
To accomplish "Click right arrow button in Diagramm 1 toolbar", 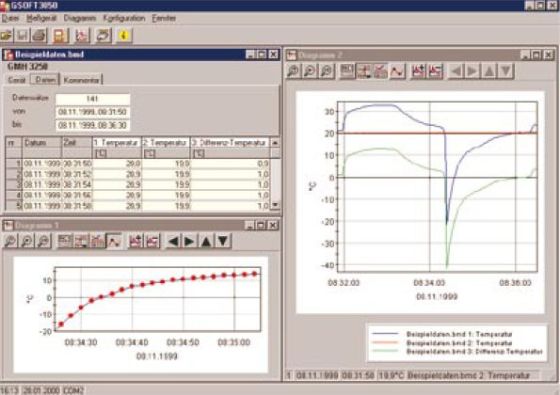I will click(189, 241).
